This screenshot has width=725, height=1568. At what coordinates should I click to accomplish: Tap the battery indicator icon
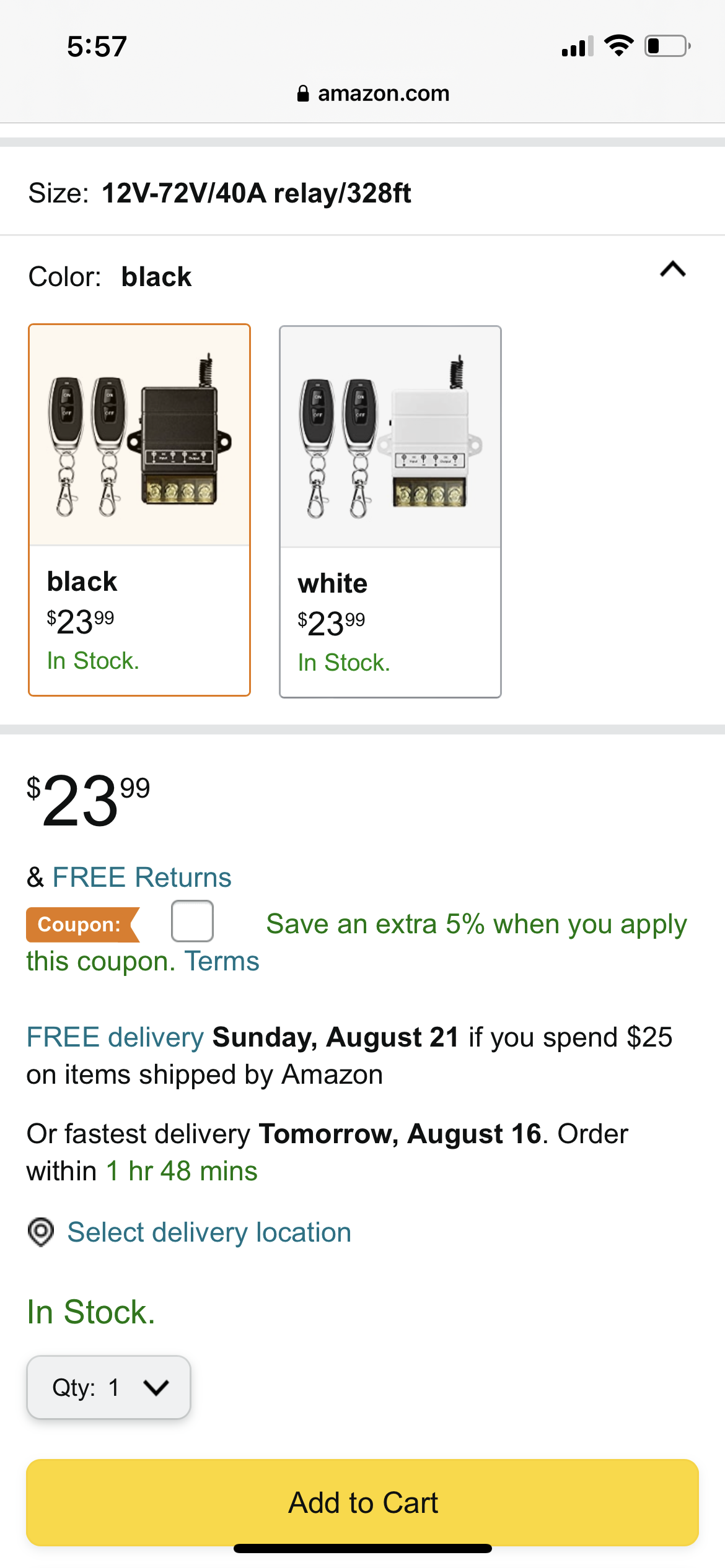[x=667, y=46]
